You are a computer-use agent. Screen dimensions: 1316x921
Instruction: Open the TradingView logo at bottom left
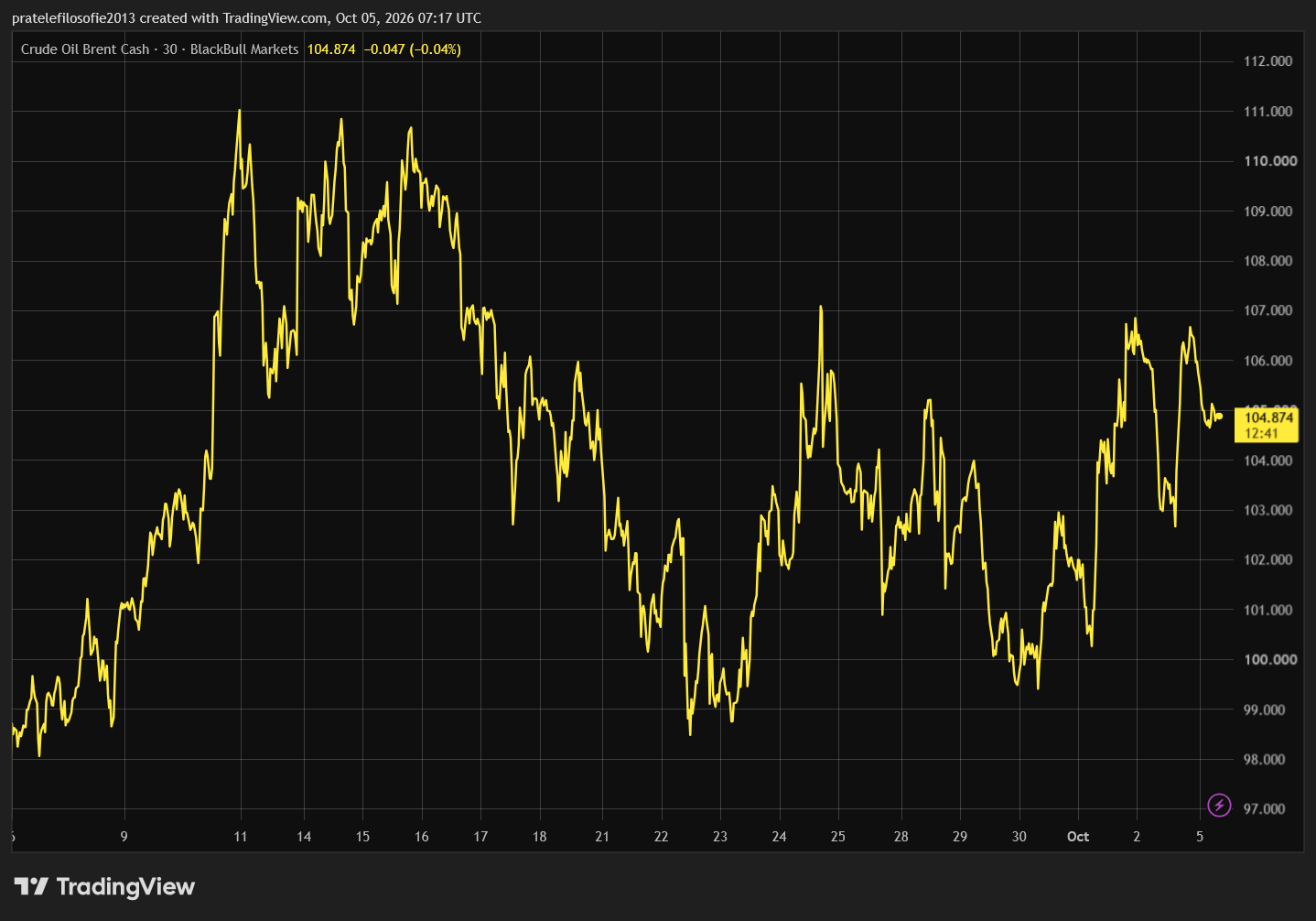[104, 886]
